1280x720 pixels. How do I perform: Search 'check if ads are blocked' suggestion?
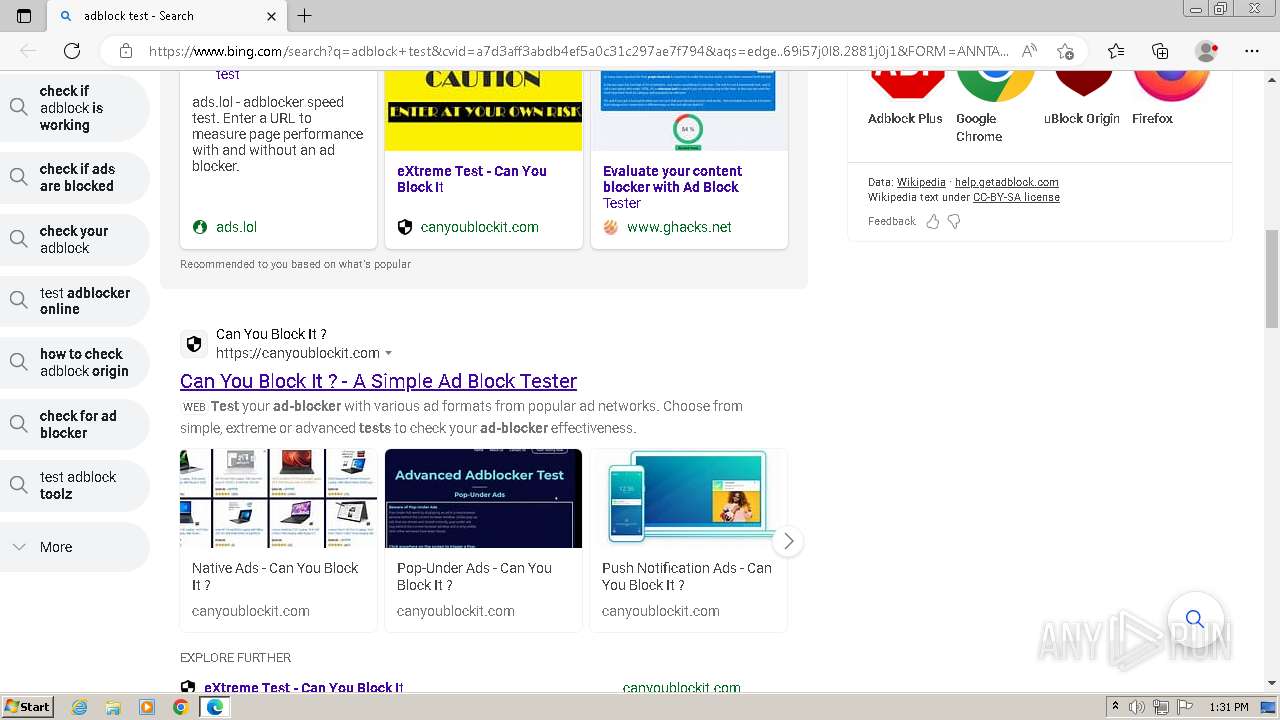point(75,177)
